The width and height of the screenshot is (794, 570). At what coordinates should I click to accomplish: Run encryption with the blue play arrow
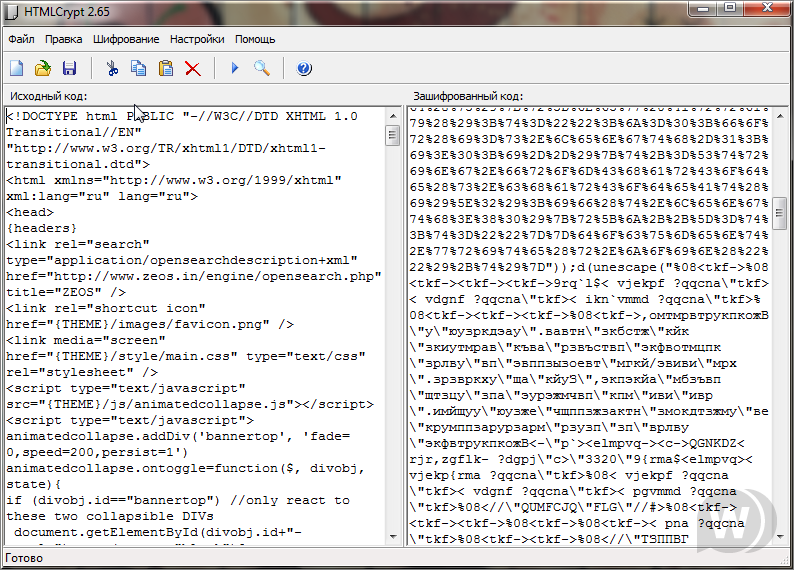pos(234,68)
